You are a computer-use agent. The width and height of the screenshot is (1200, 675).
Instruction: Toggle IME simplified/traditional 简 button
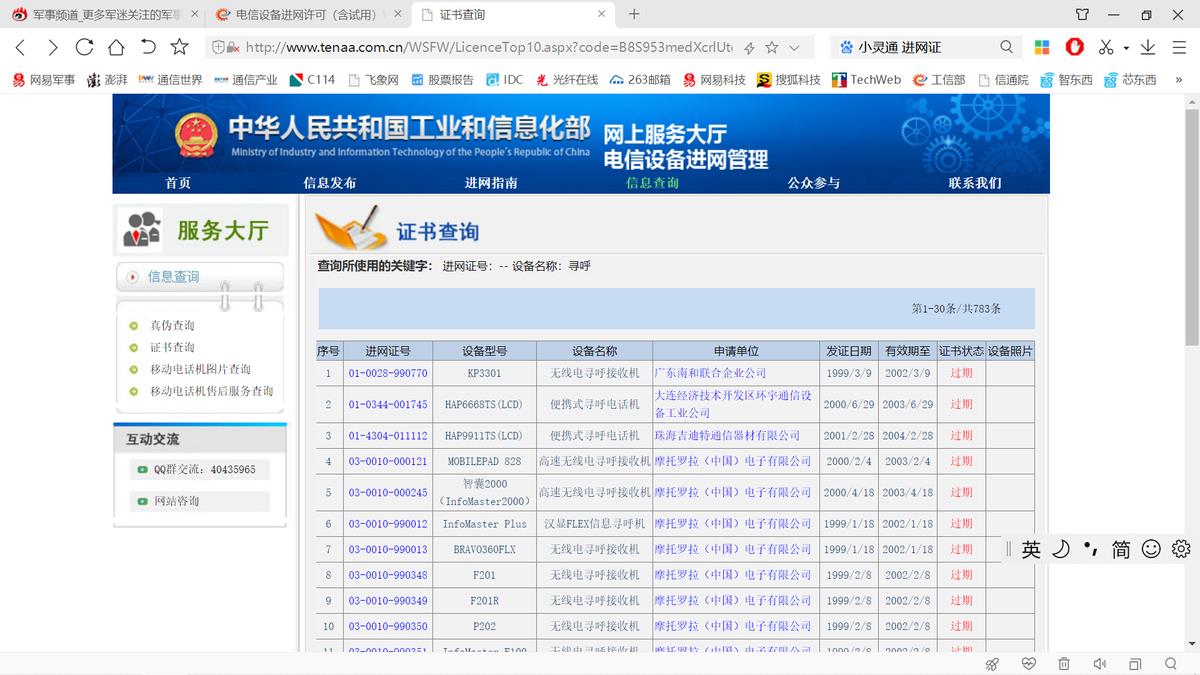[1121, 549]
